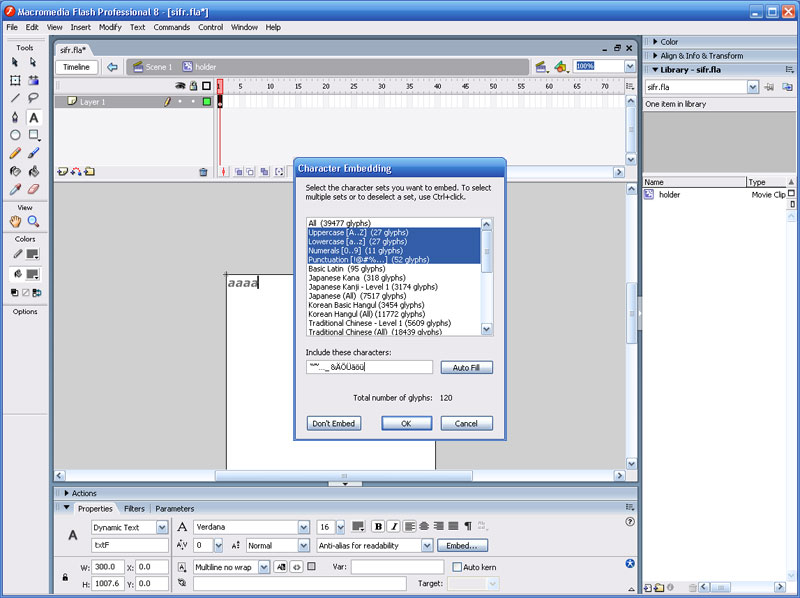The height and width of the screenshot is (598, 800).
Task: Select the Text tool
Action: tap(33, 117)
